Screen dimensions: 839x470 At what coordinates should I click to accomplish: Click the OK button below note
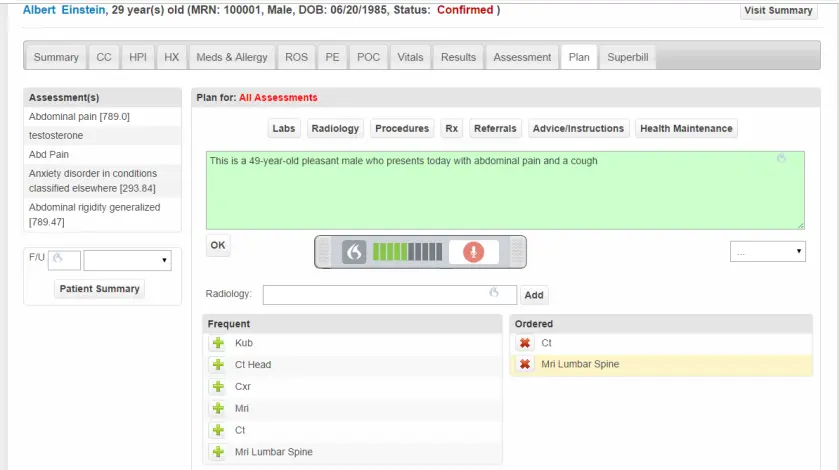pyautogui.click(x=218, y=245)
